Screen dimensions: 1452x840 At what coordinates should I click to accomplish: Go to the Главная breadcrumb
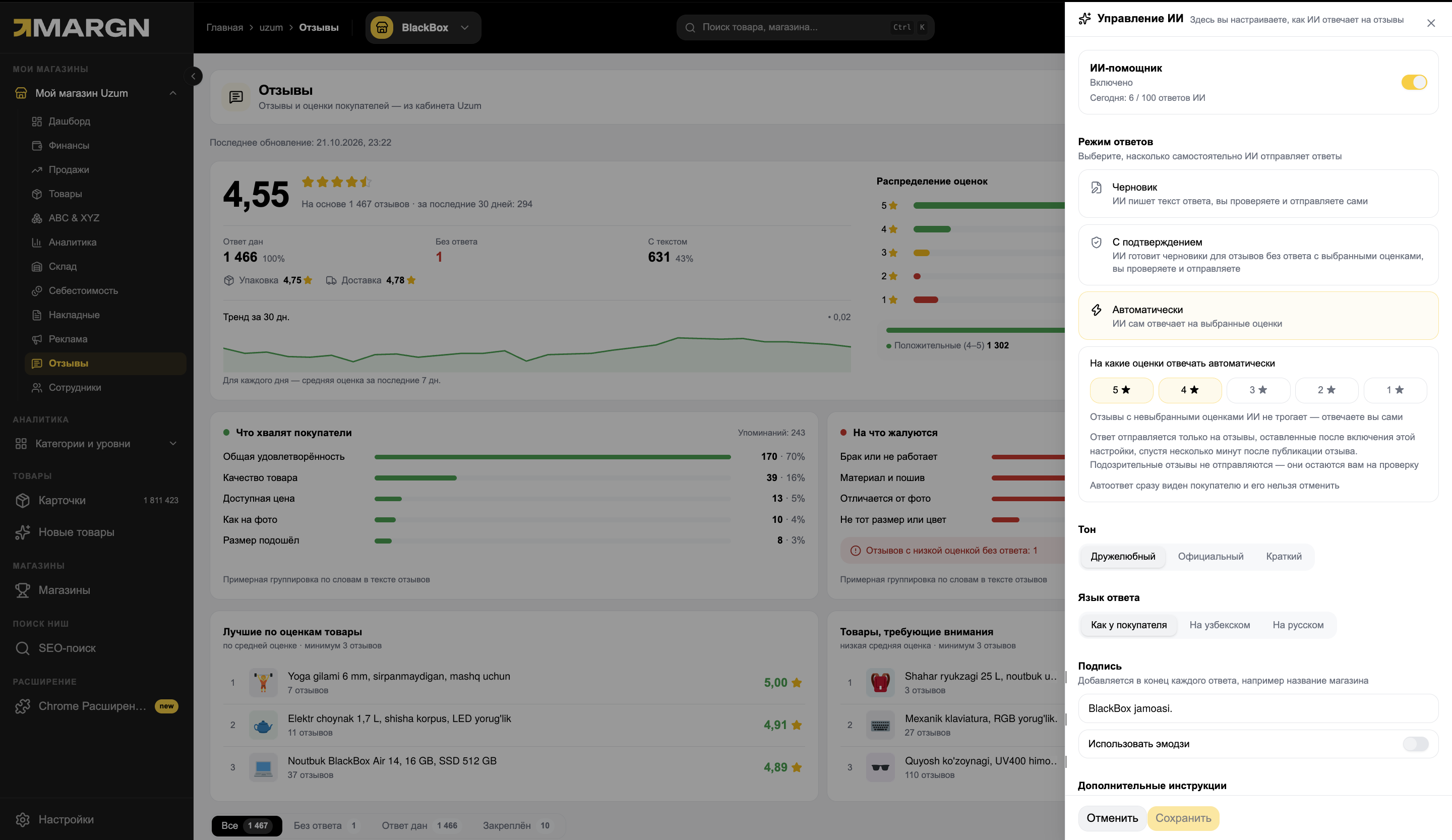(x=224, y=28)
